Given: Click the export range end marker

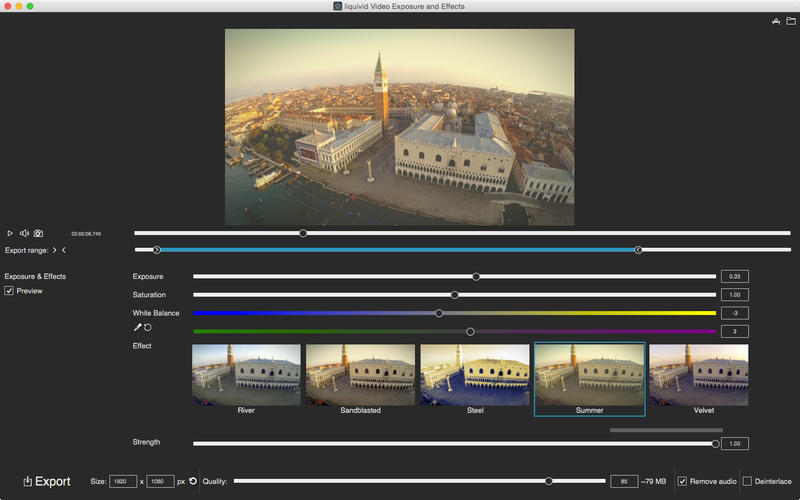Looking at the screenshot, I should (638, 250).
